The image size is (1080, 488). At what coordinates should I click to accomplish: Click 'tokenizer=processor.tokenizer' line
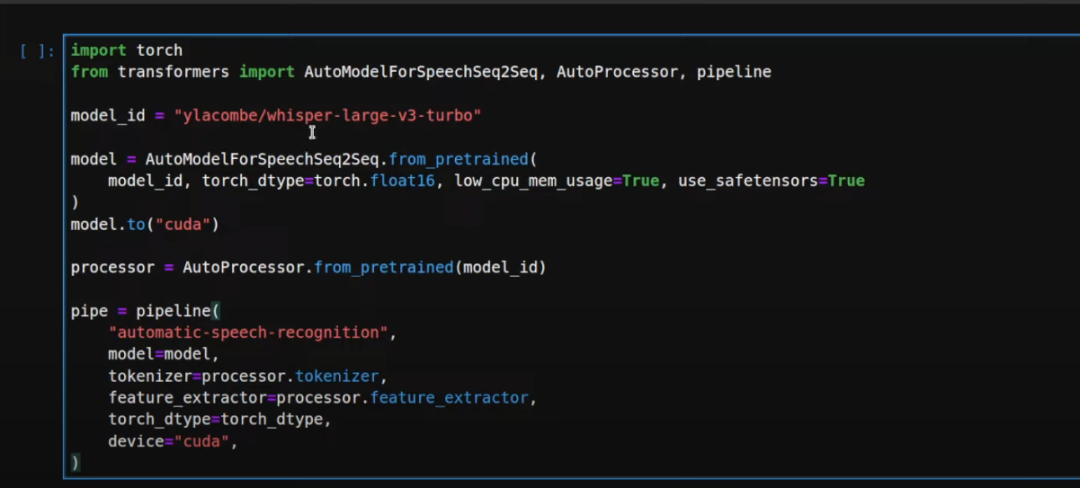248,376
